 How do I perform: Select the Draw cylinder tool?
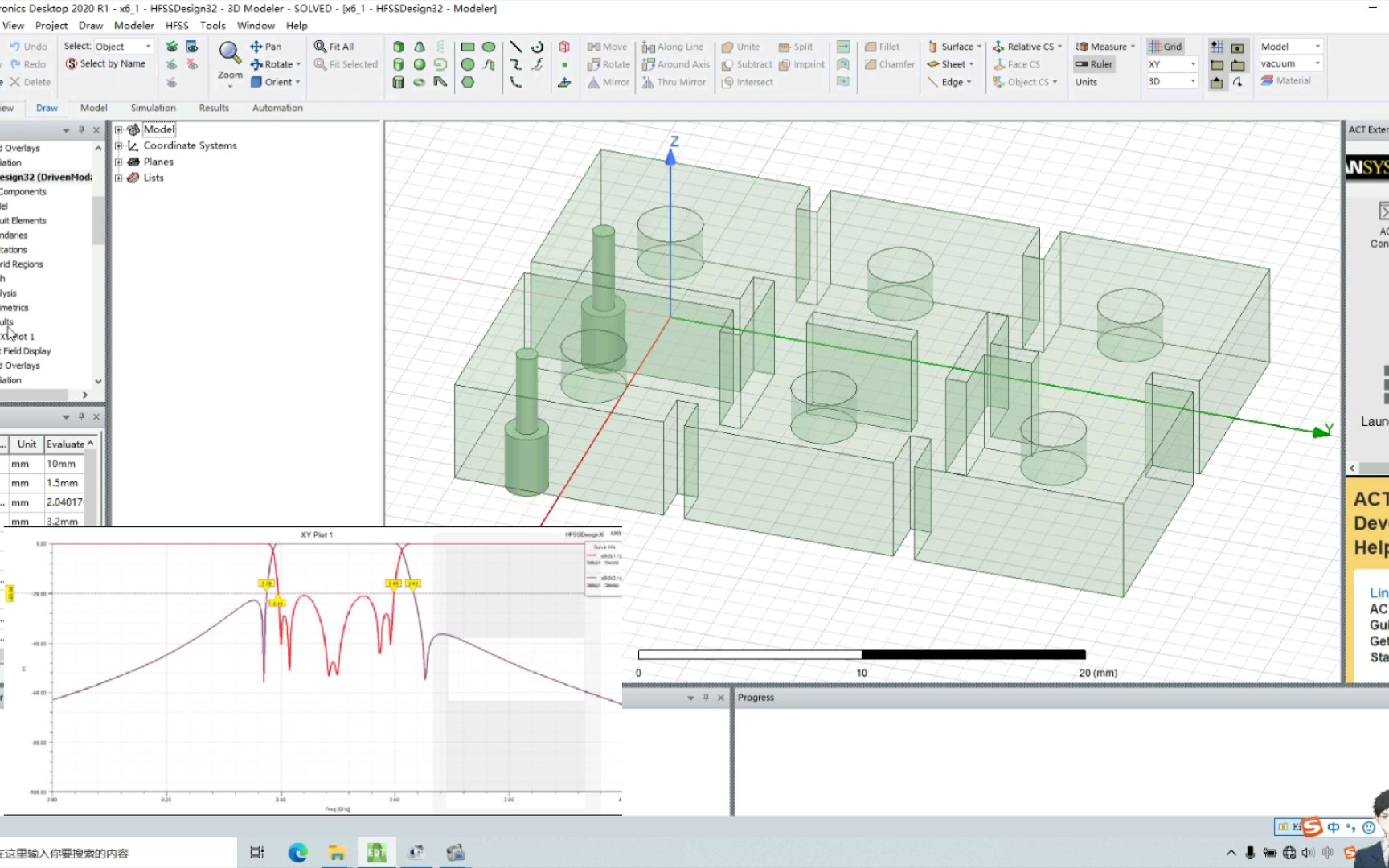point(398,64)
